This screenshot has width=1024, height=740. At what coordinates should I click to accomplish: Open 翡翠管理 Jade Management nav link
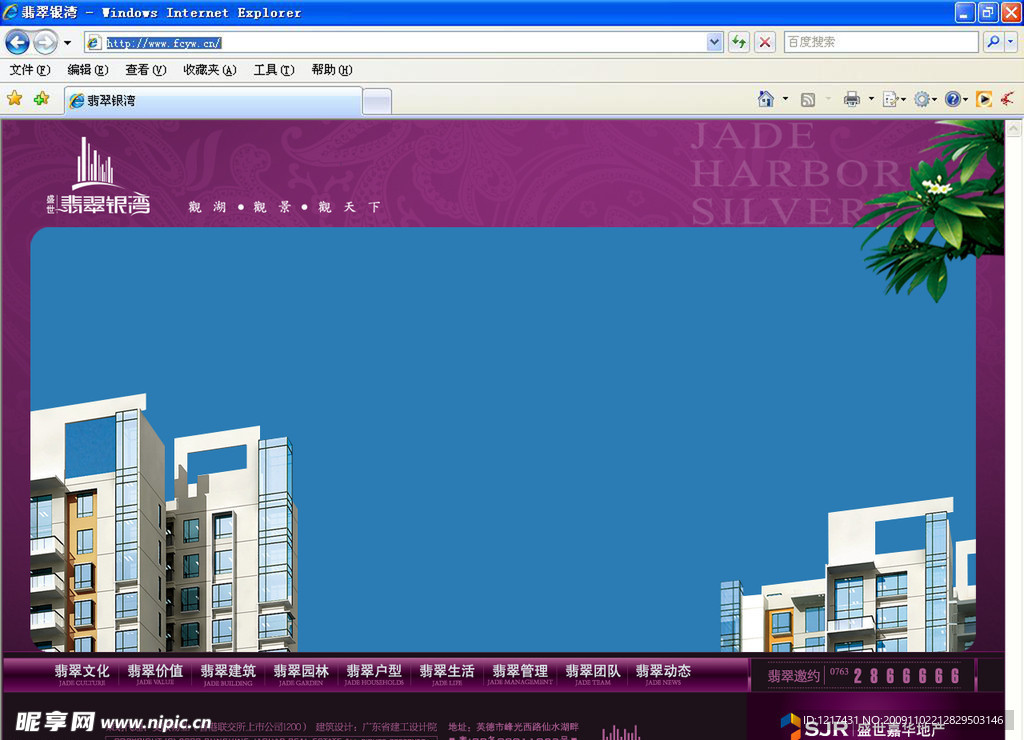(x=520, y=675)
